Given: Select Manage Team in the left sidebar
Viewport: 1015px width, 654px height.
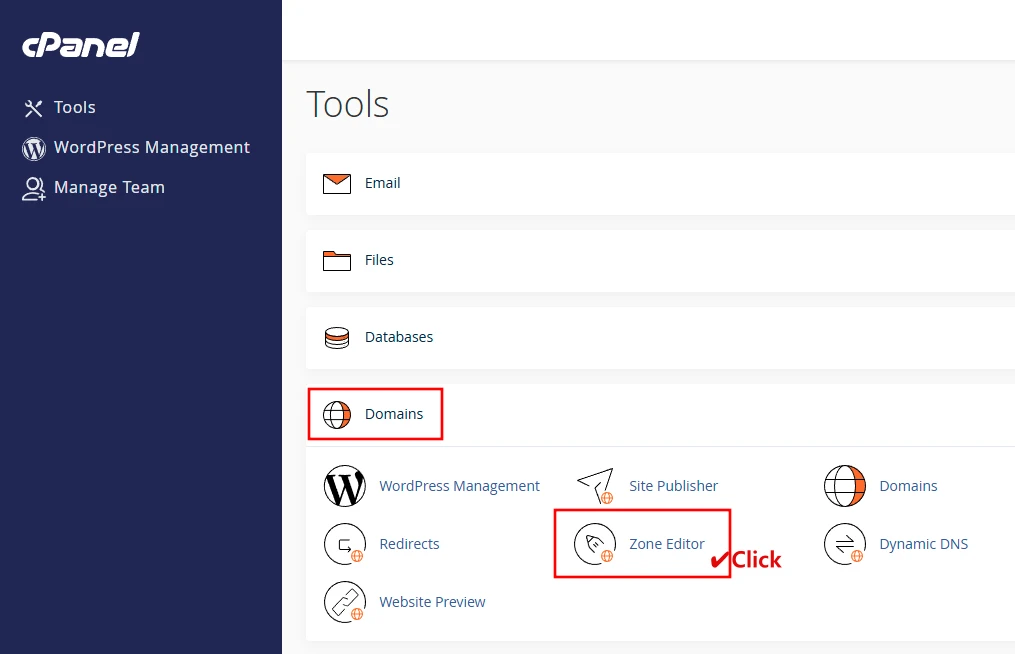Looking at the screenshot, I should click(109, 187).
